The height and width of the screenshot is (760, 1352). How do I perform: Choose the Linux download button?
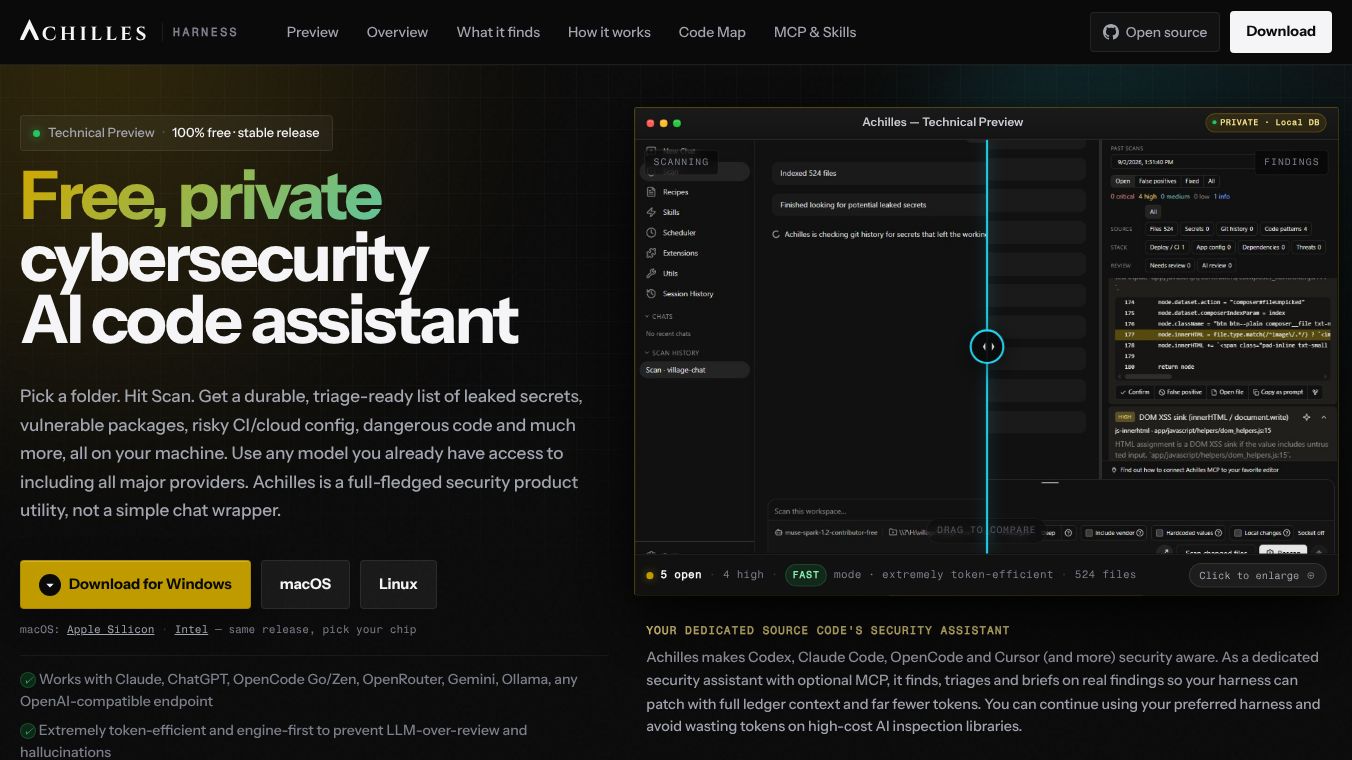click(398, 585)
